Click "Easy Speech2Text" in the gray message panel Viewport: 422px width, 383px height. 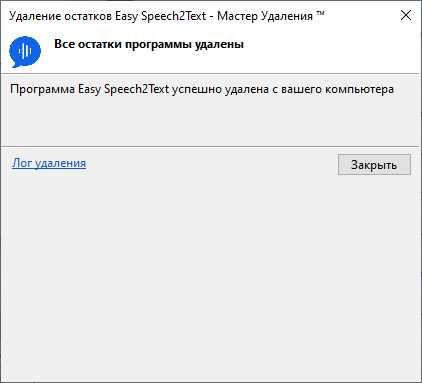(x=124, y=89)
